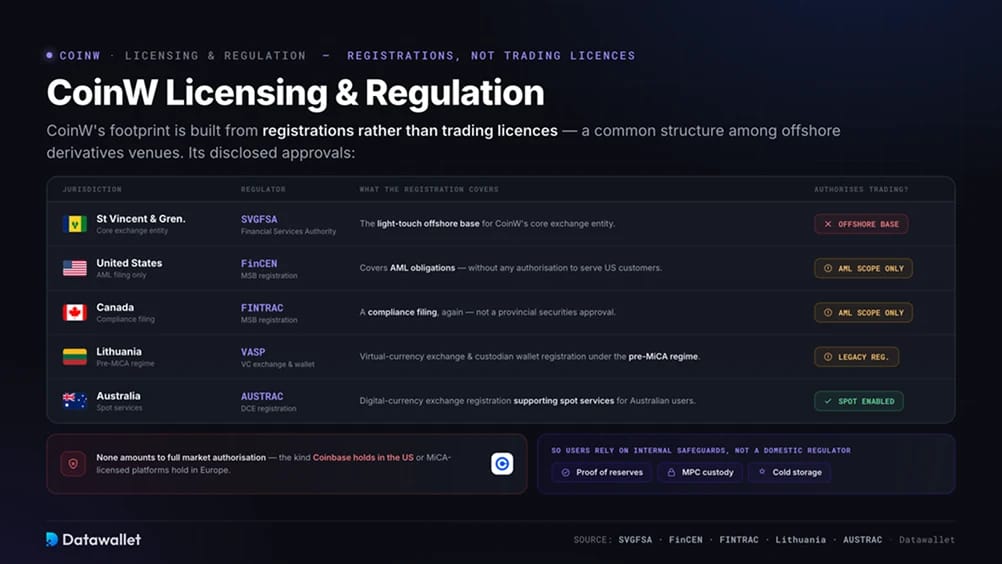Click the Coinbase logo icon
The height and width of the screenshot is (564, 1002).
point(502,464)
